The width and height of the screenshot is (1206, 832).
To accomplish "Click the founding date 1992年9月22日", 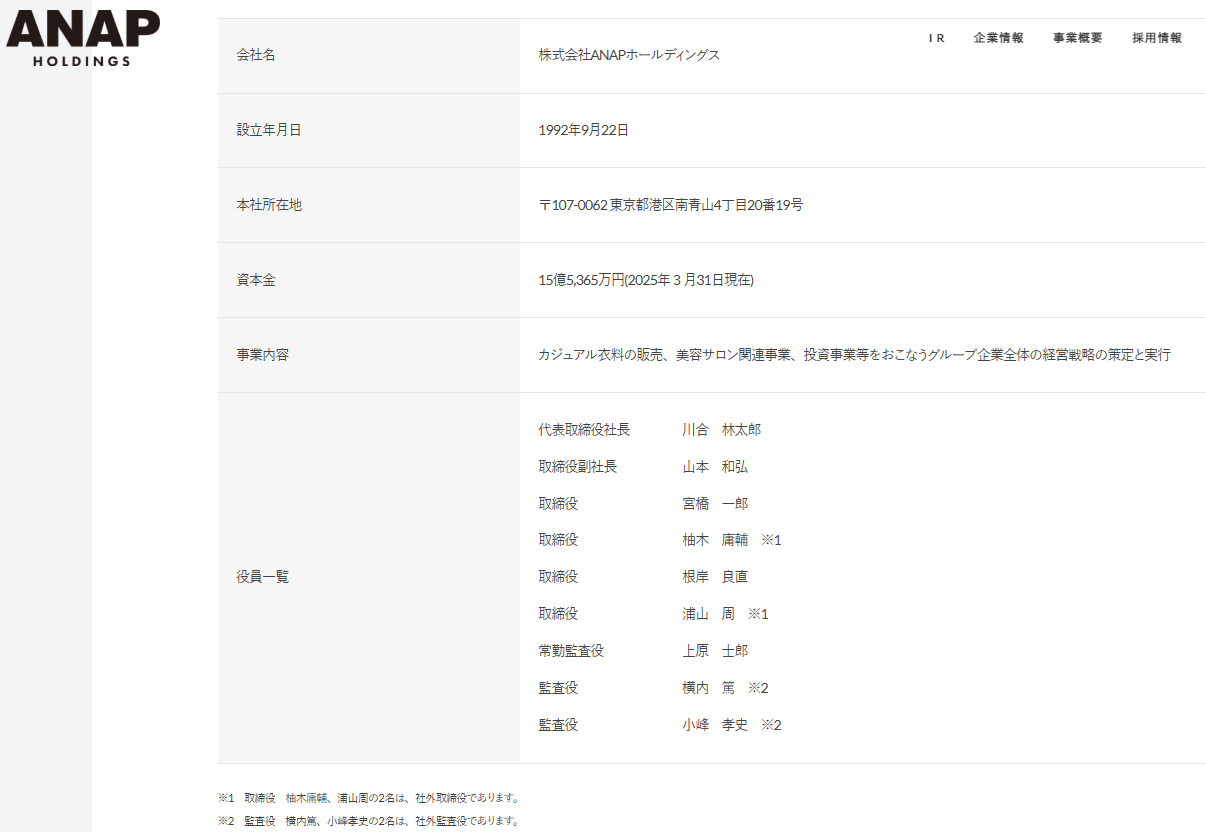I will [583, 130].
